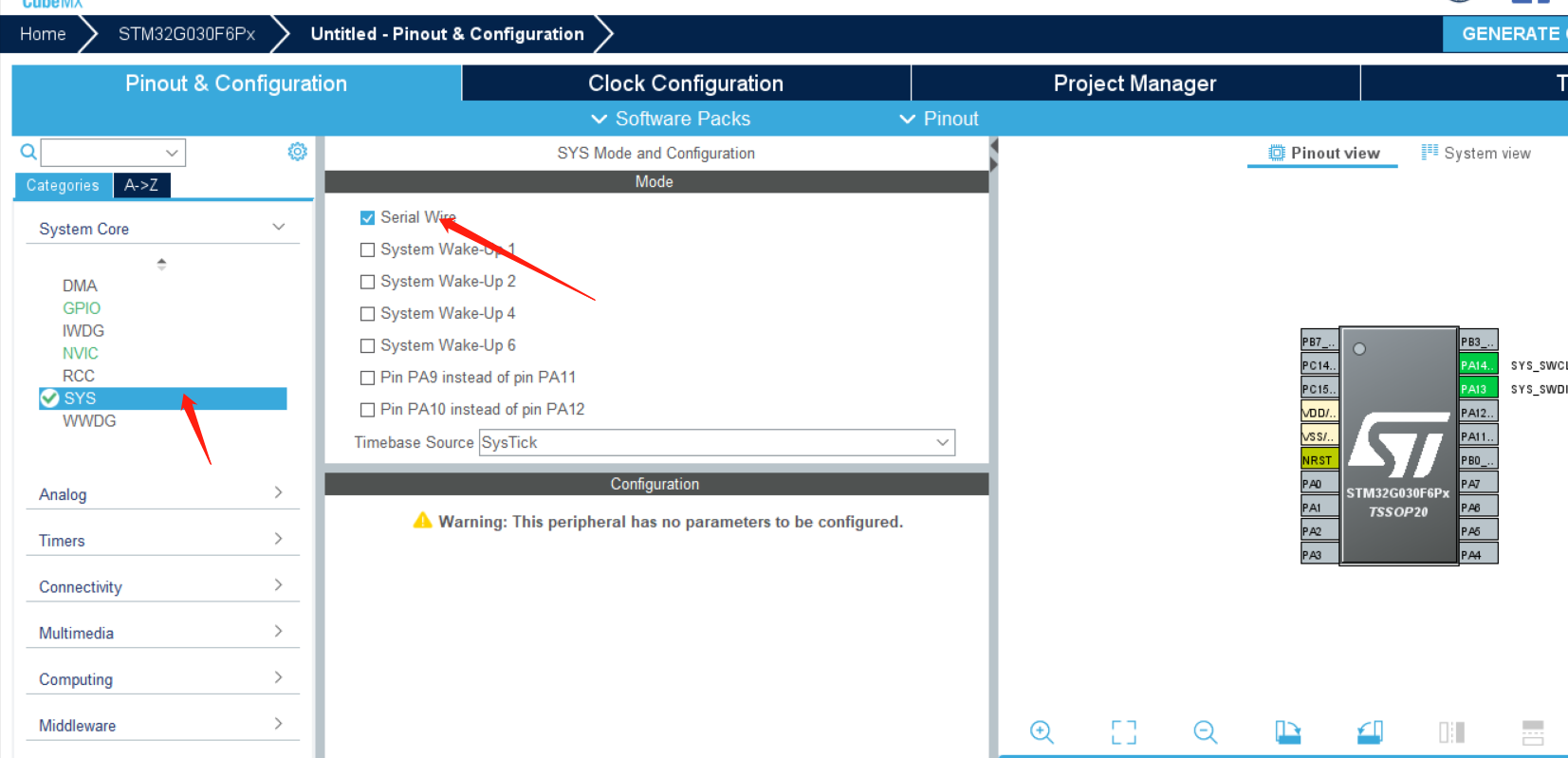Select DMA in System Core list
The image size is (1568, 758).
tap(80, 286)
